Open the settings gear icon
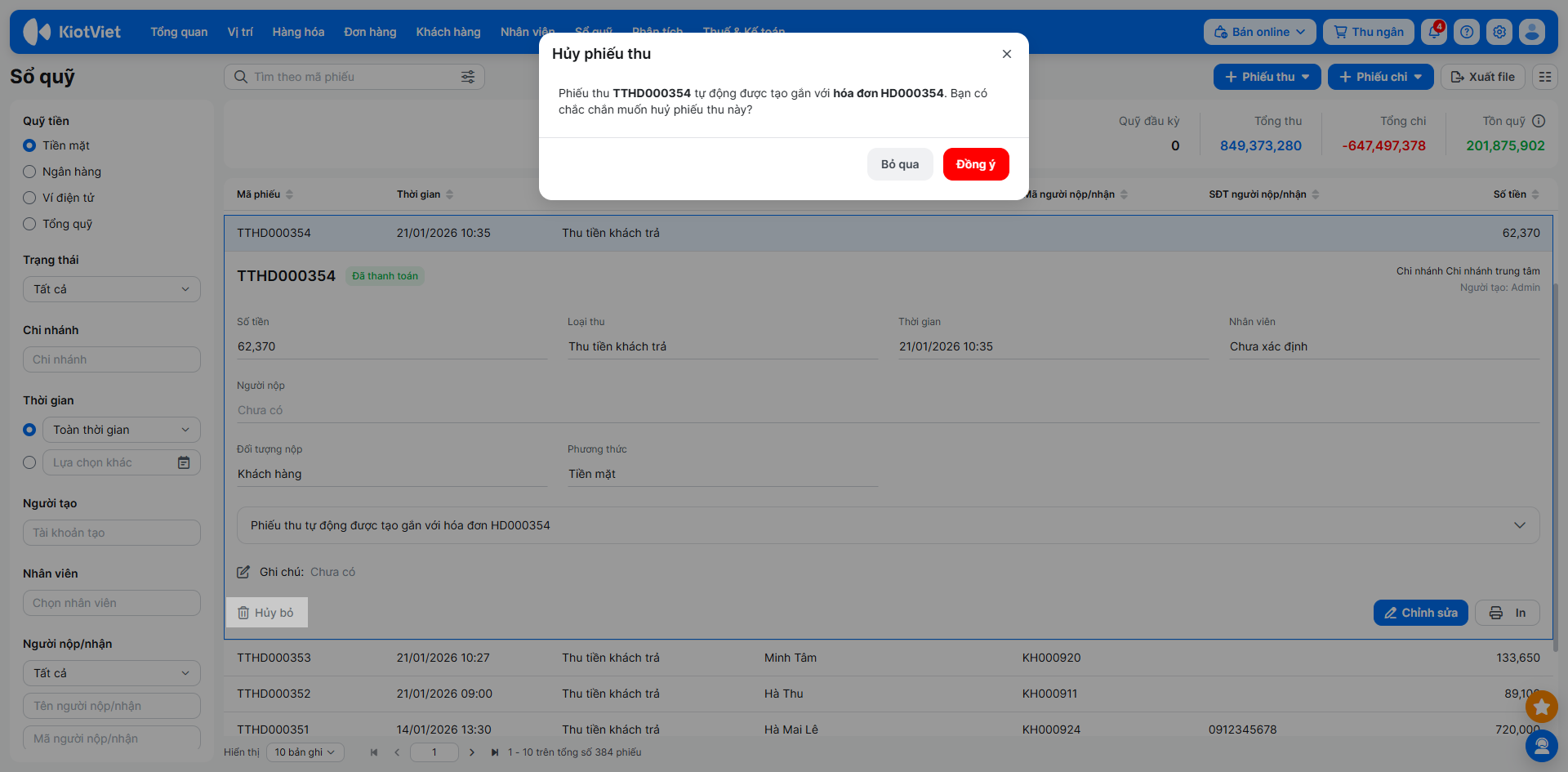The image size is (1568, 772). (1499, 32)
